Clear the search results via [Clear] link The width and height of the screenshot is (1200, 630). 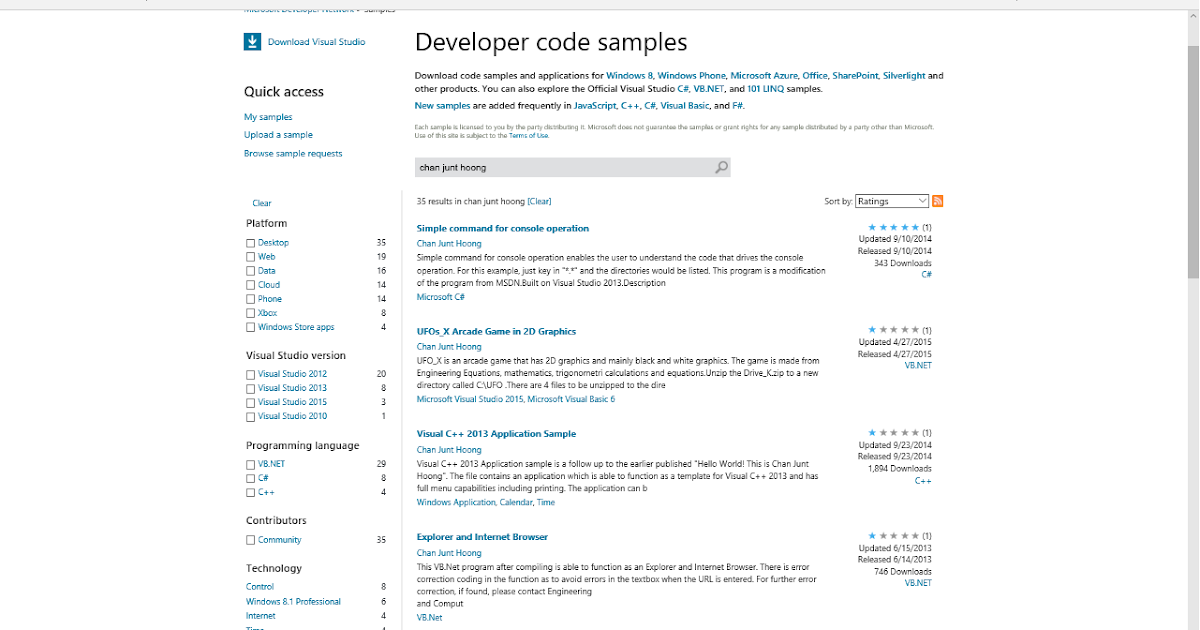[x=539, y=201]
